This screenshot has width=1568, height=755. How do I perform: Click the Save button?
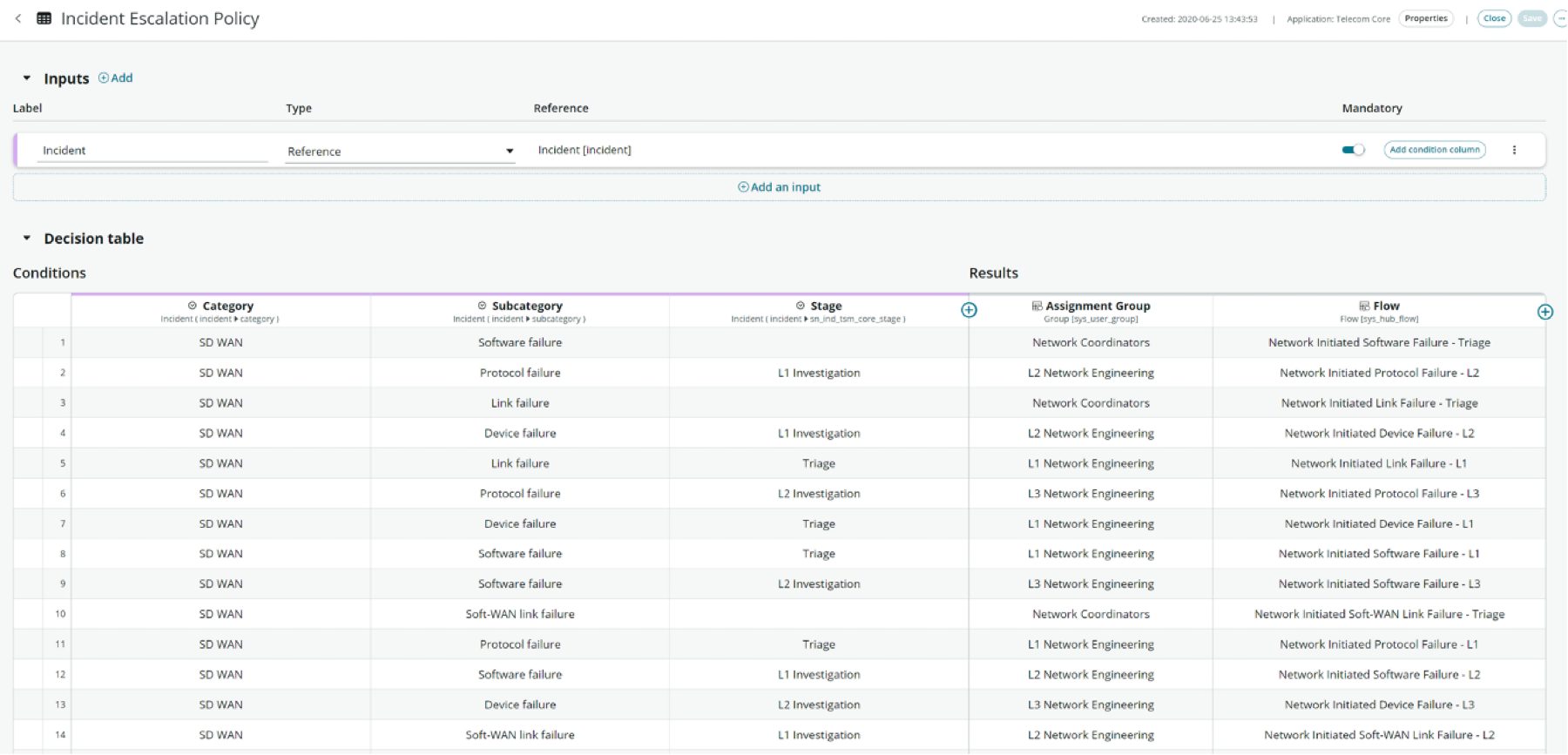(1532, 18)
